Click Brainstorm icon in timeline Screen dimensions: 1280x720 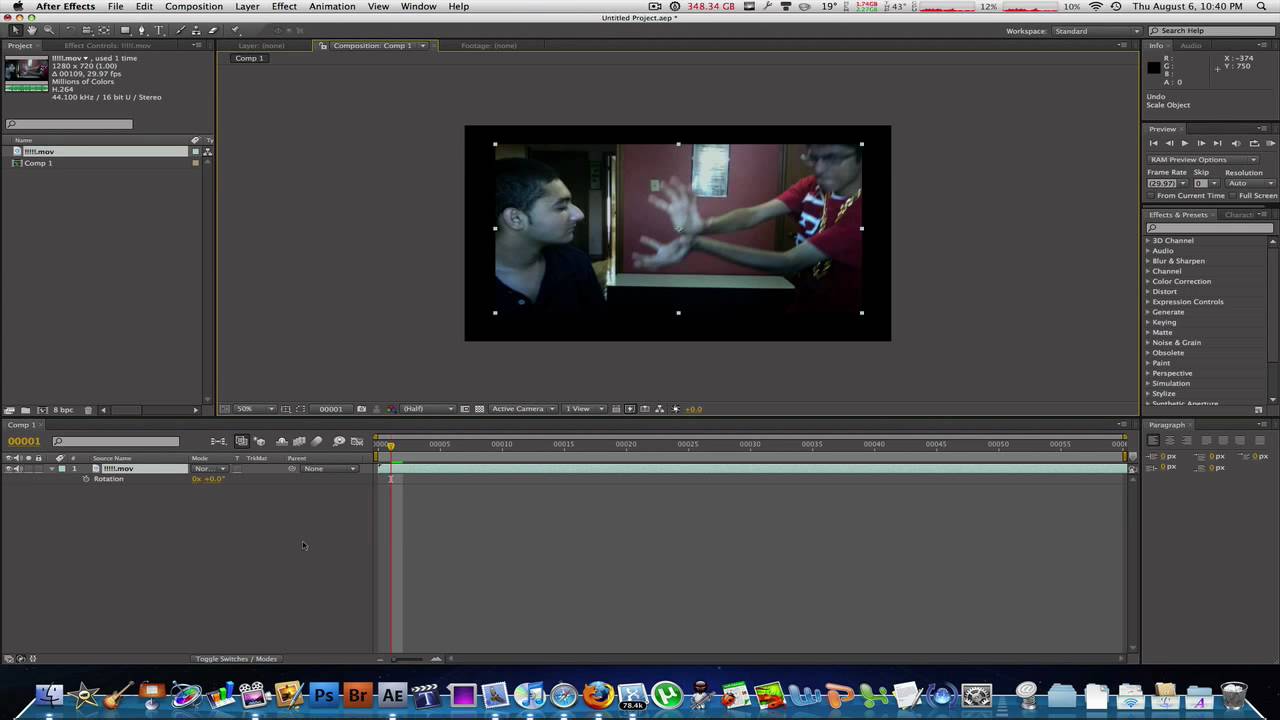339,441
